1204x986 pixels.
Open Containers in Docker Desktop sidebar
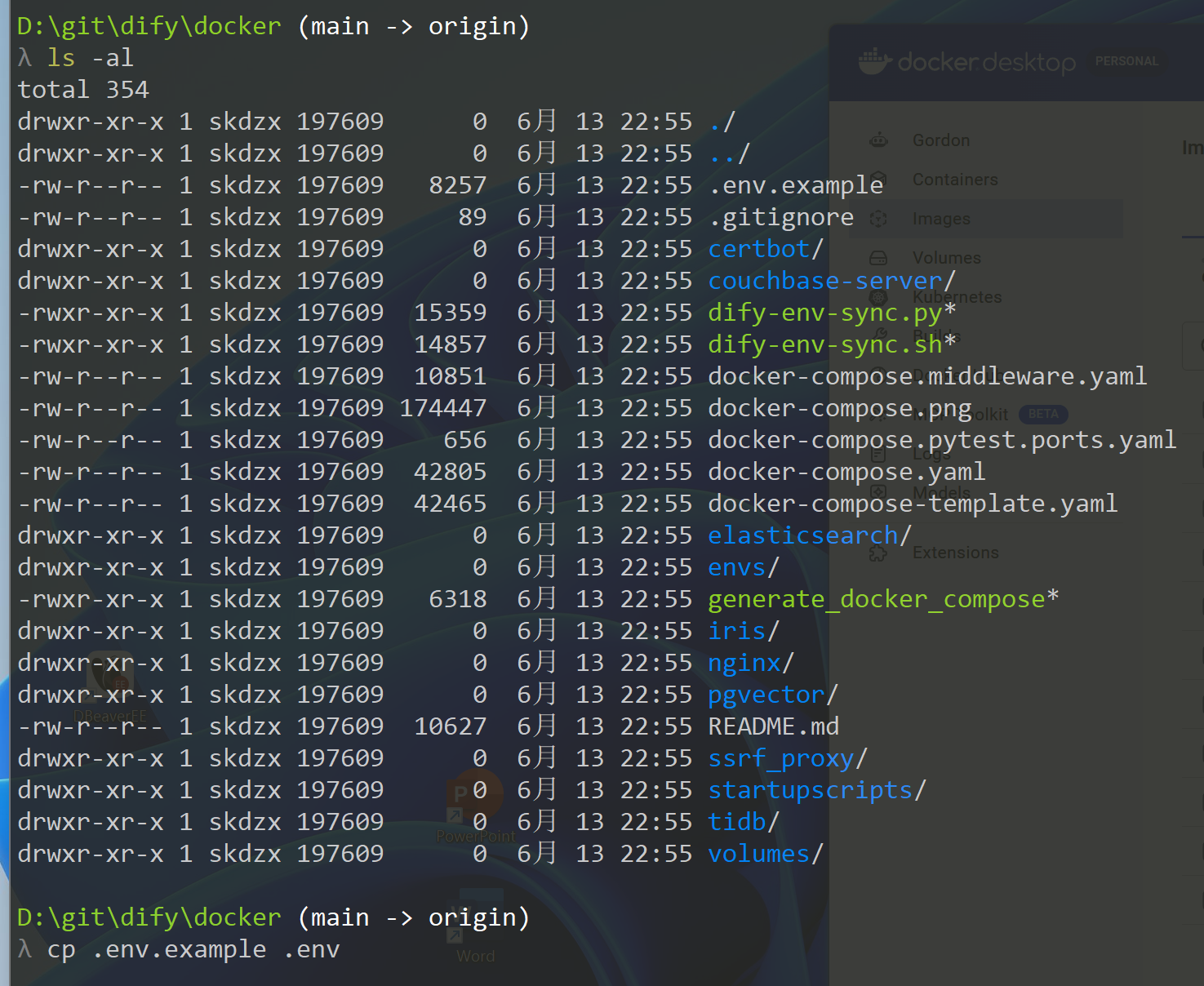[x=955, y=180]
